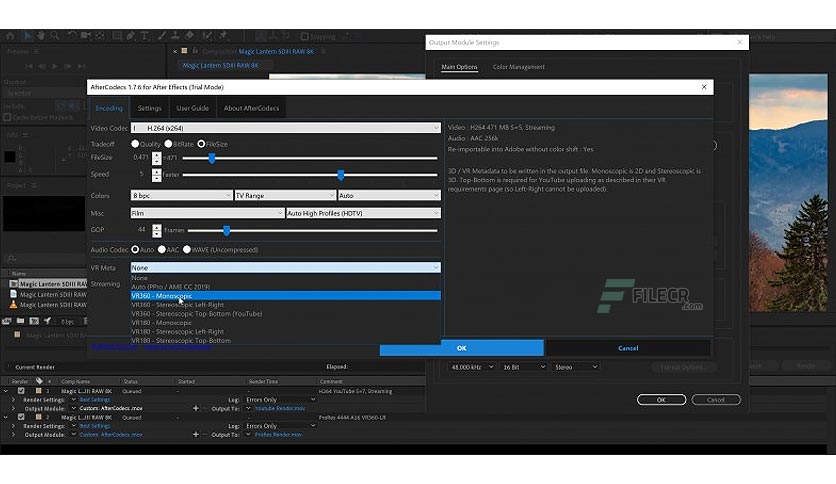
Task: Select the BitRate tradeoff radio button
Action: click(x=168, y=144)
